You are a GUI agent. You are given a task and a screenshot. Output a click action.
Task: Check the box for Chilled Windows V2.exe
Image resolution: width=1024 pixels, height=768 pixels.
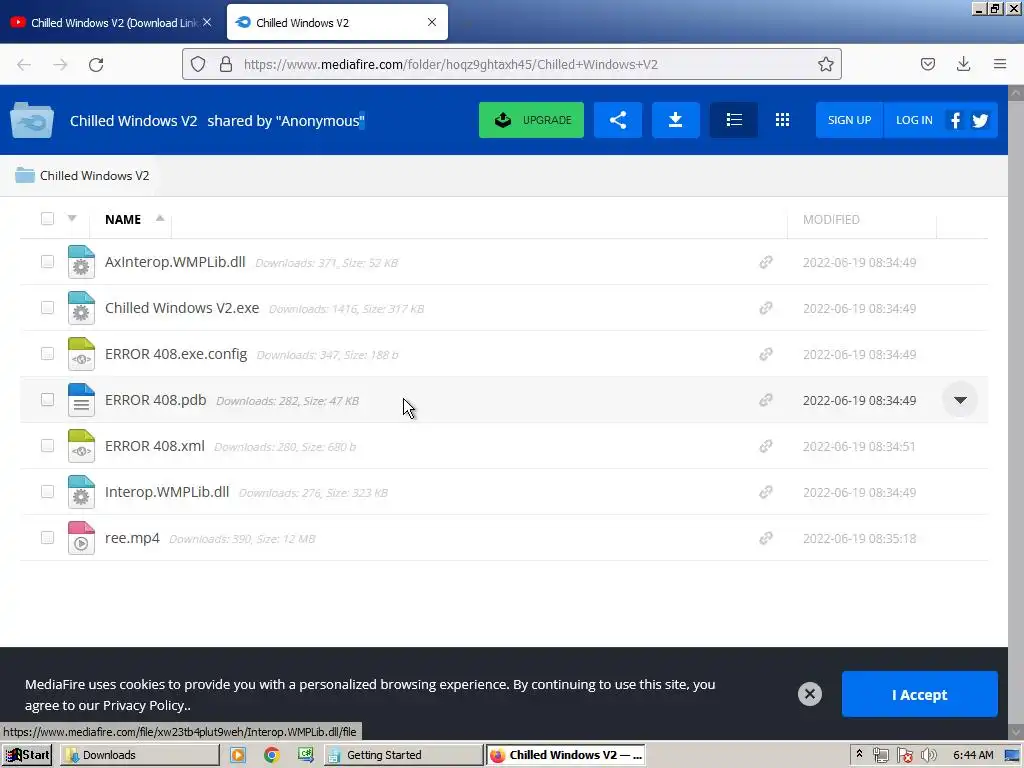pyautogui.click(x=47, y=307)
